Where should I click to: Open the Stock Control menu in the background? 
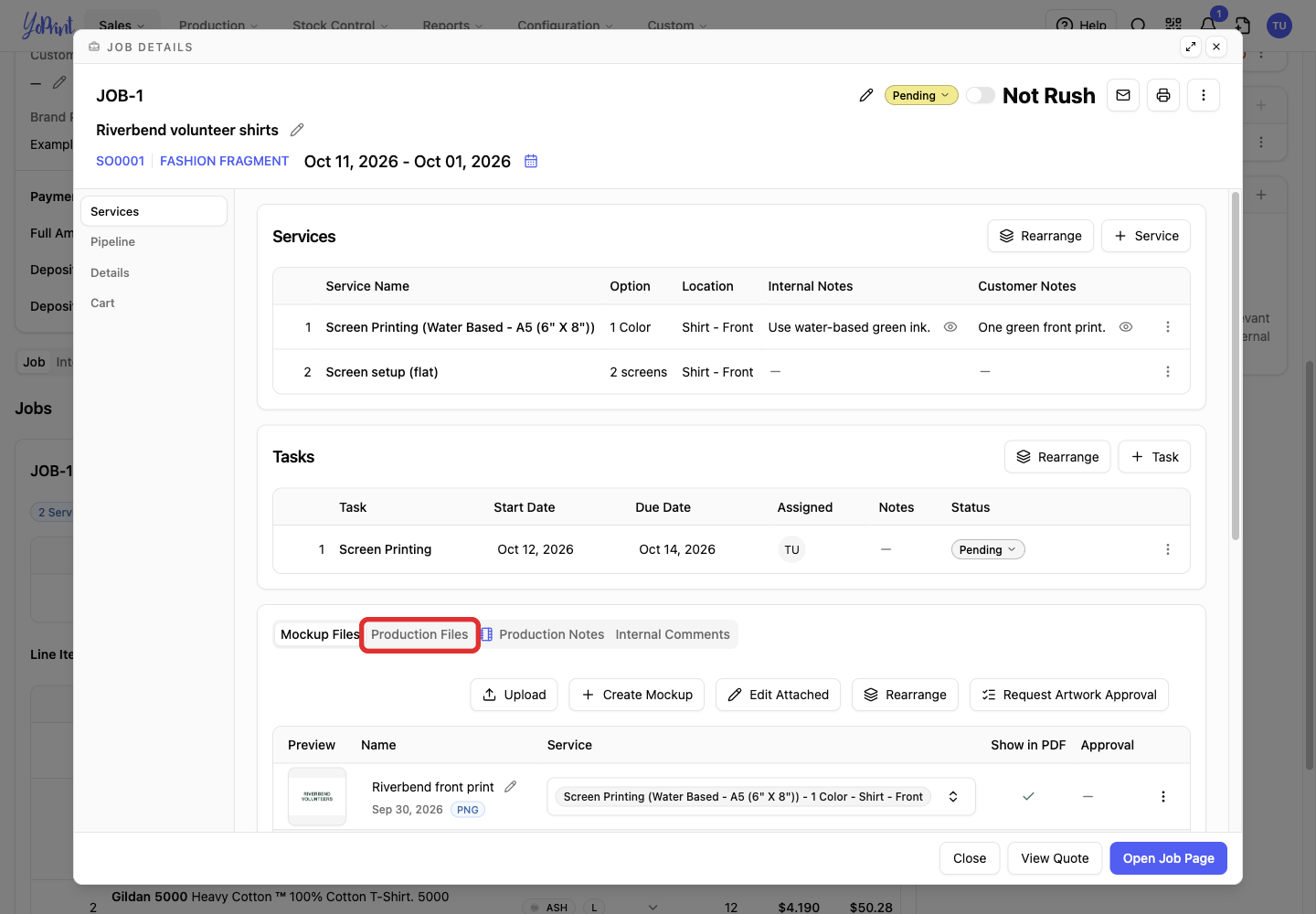(x=340, y=25)
